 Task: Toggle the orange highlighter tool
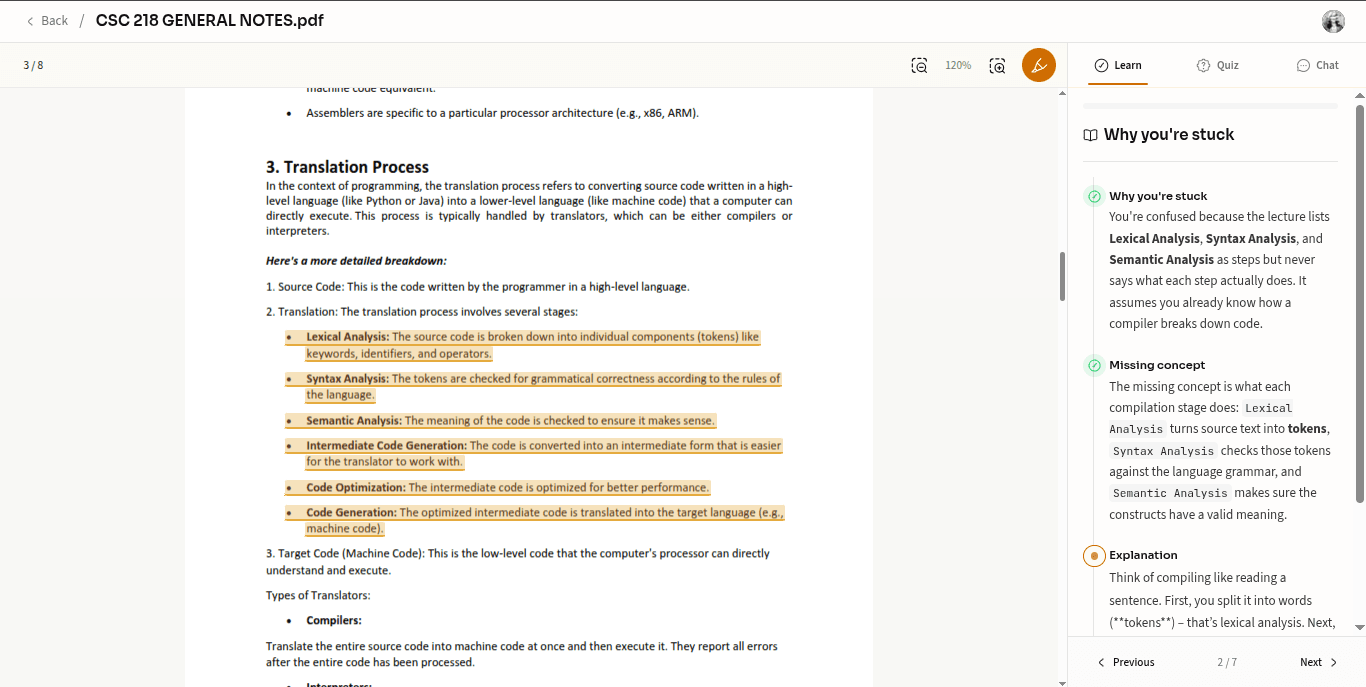(x=1038, y=65)
